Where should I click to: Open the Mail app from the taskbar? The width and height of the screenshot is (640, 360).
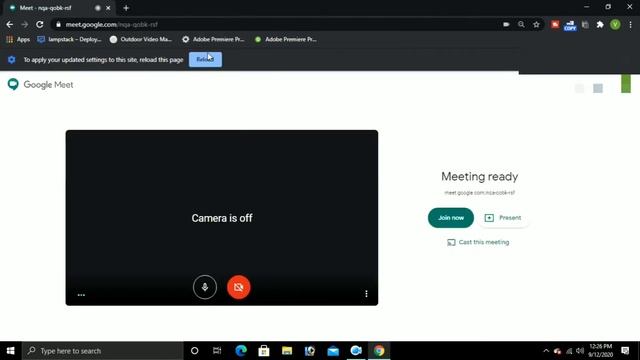(333, 351)
